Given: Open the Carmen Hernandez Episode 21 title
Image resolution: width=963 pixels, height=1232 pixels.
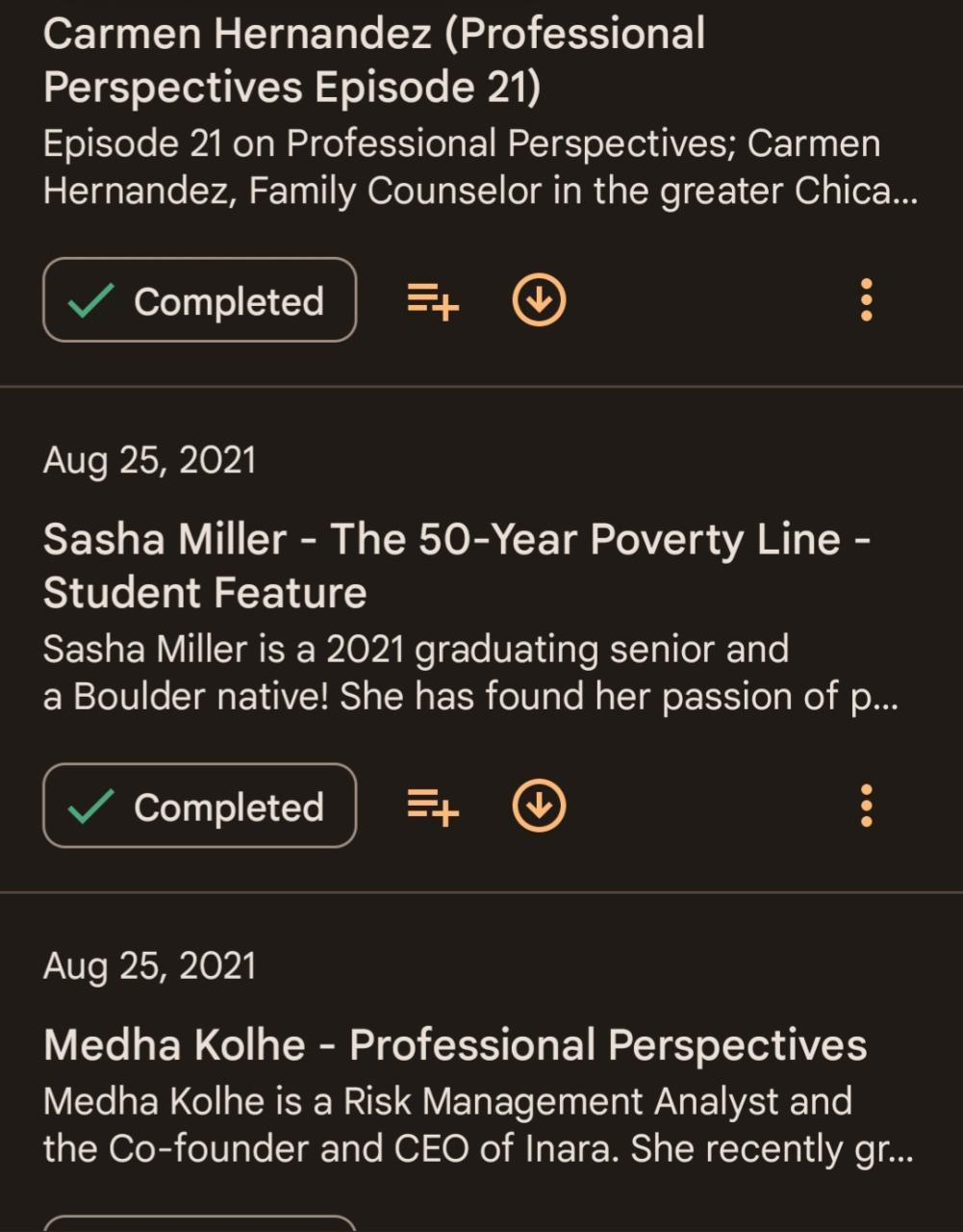Looking at the screenshot, I should point(375,60).
